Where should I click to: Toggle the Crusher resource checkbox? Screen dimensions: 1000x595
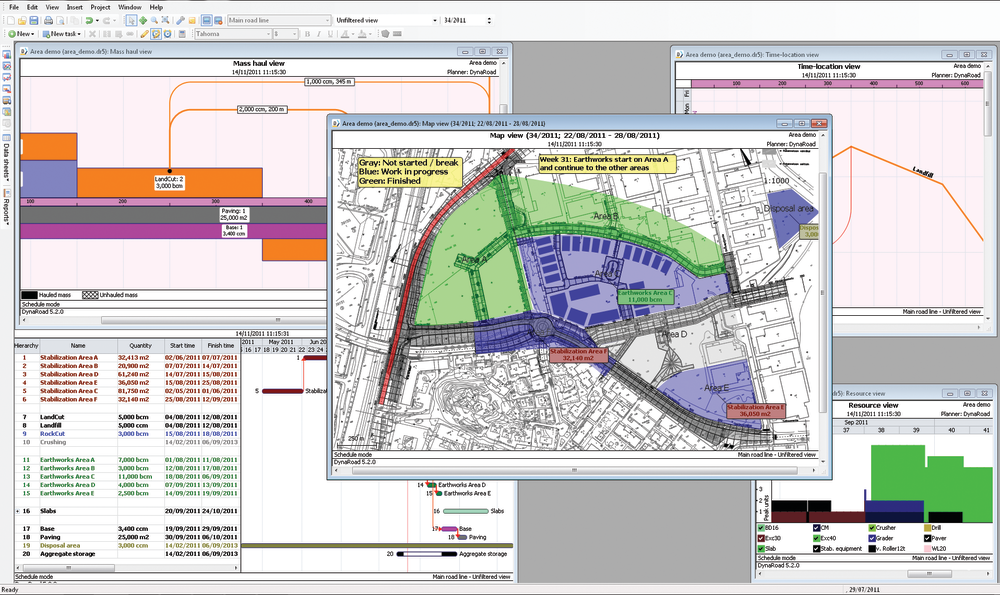872,528
